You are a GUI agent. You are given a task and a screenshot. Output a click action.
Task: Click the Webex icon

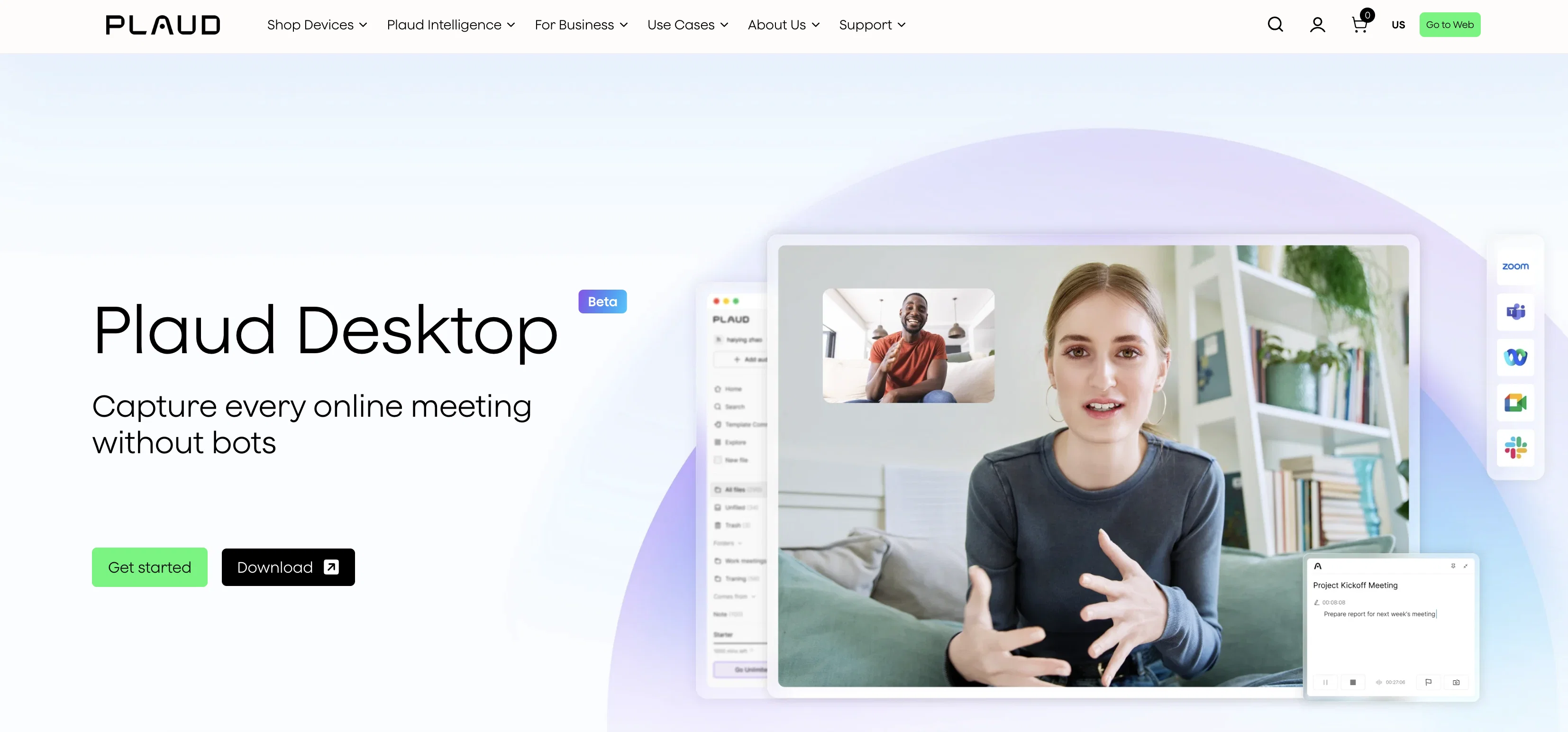tap(1515, 357)
